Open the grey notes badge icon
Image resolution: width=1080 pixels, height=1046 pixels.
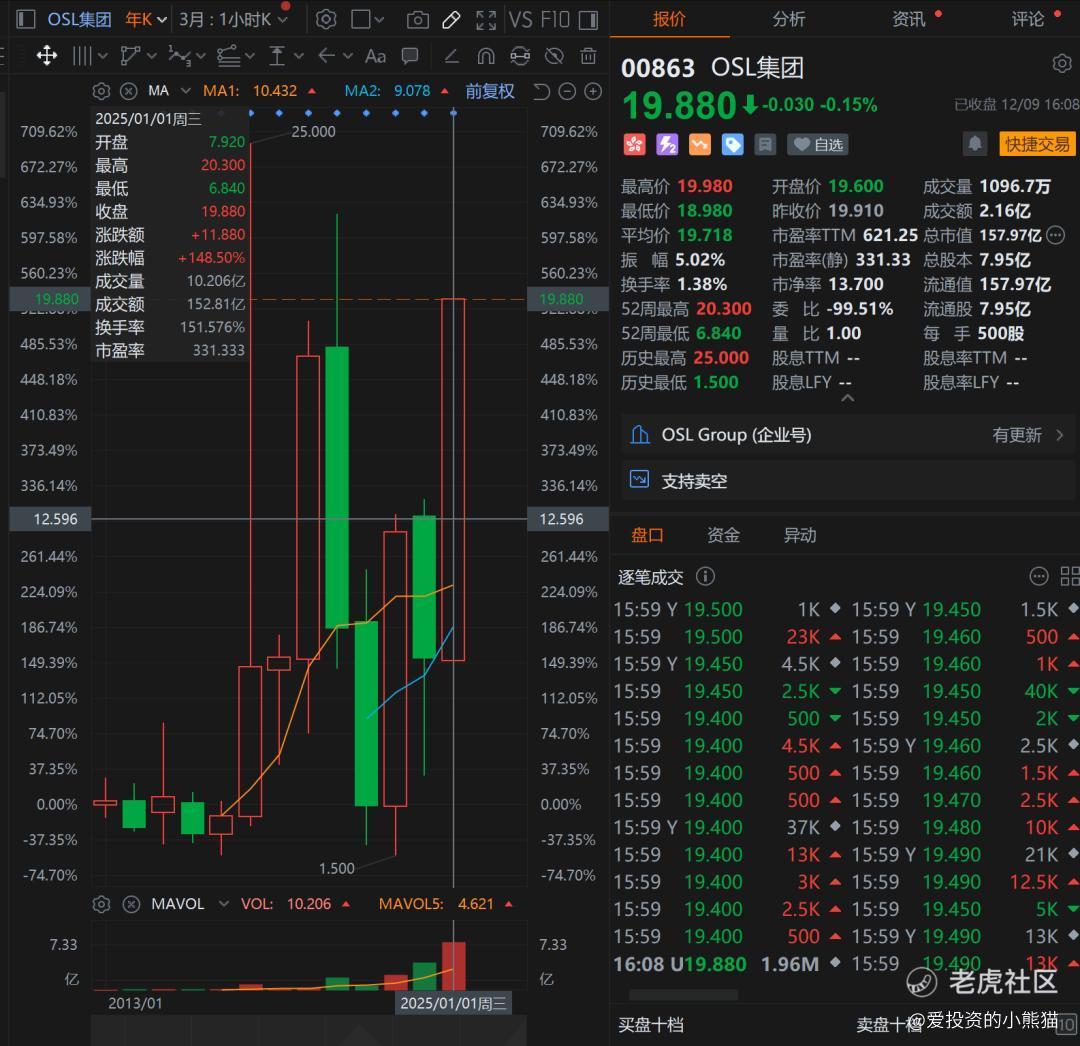tap(765, 145)
